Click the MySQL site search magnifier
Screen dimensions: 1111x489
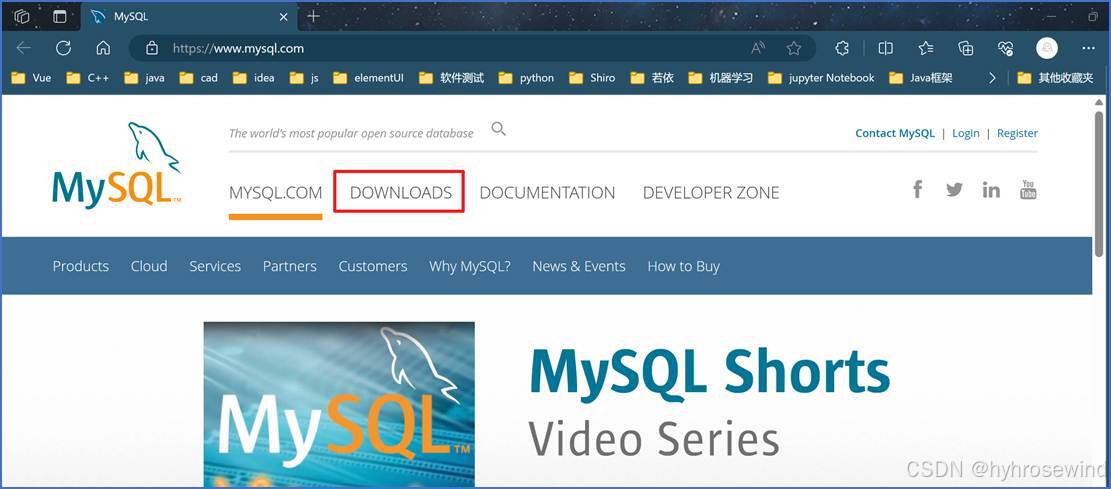pos(499,129)
